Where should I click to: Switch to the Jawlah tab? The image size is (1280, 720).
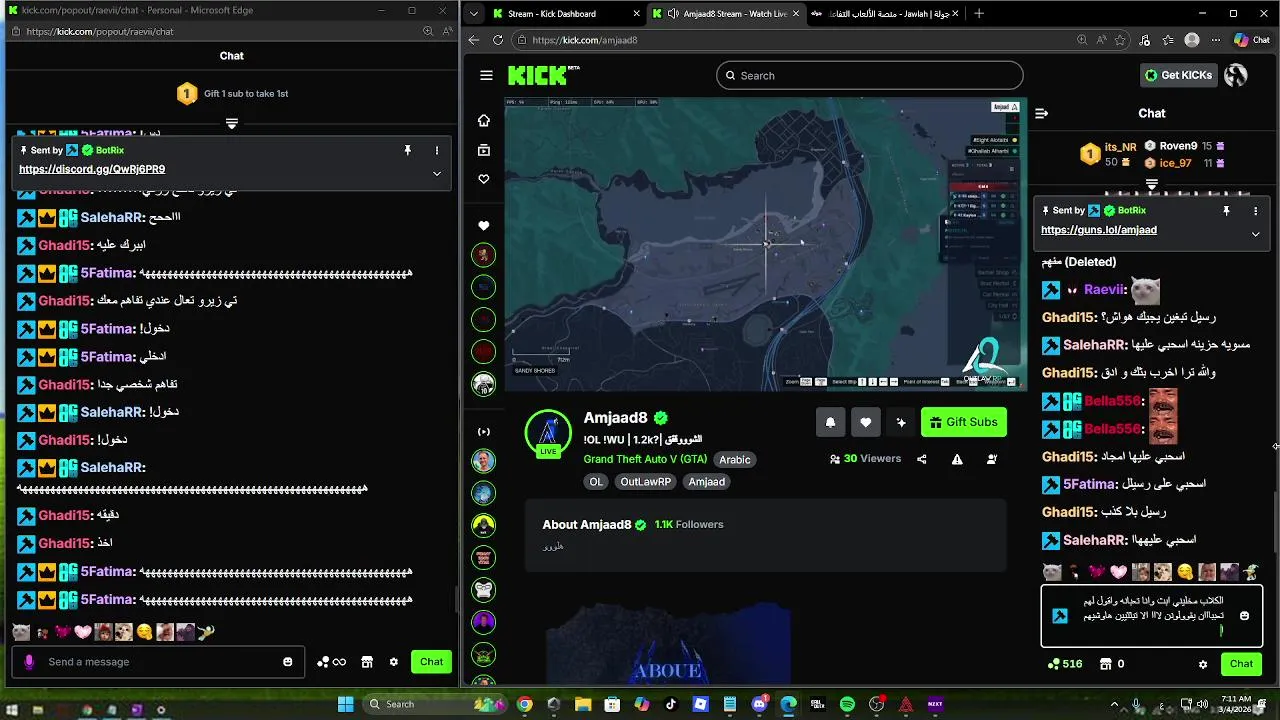[885, 14]
